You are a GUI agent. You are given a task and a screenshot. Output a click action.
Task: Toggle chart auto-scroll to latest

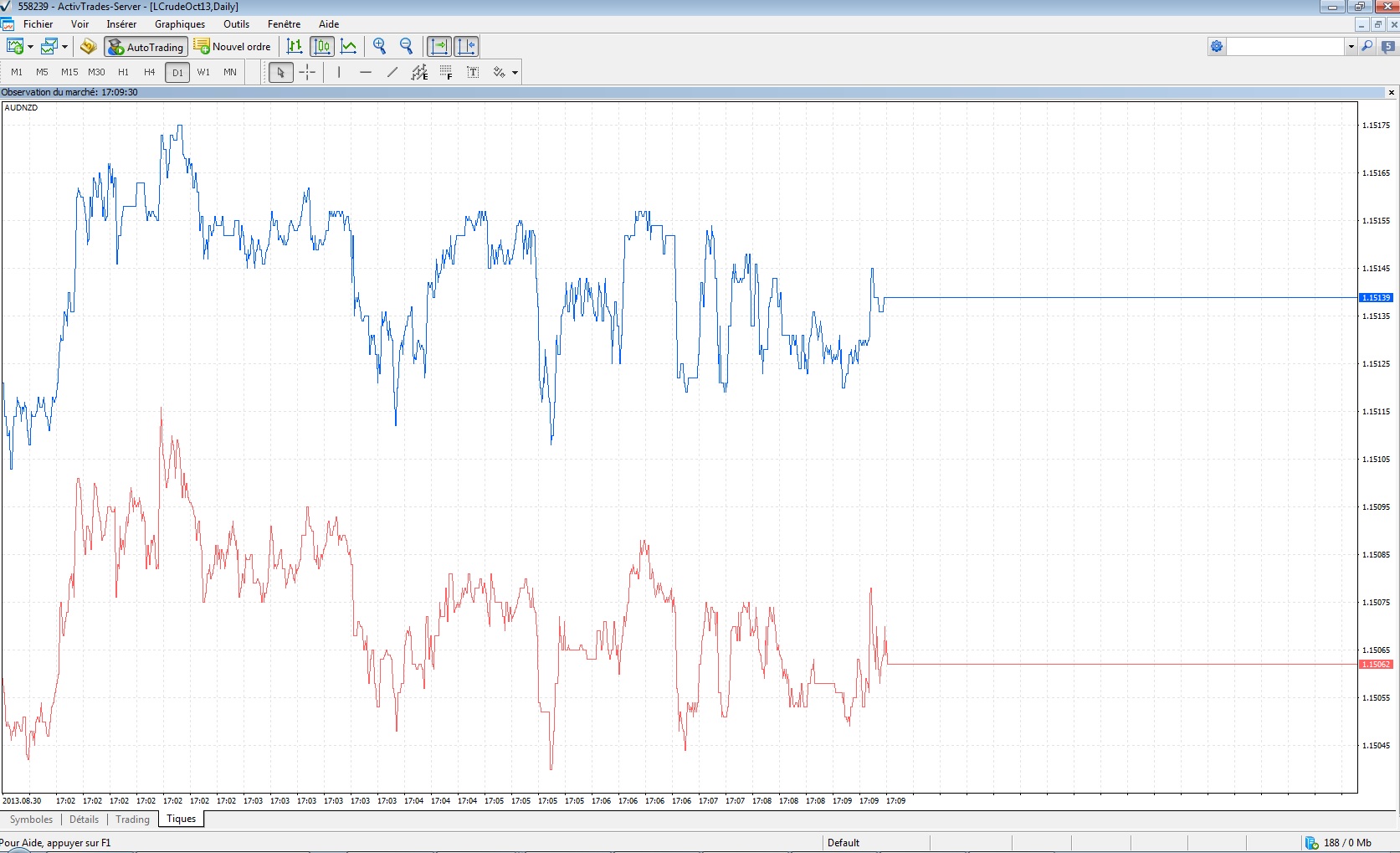(438, 47)
